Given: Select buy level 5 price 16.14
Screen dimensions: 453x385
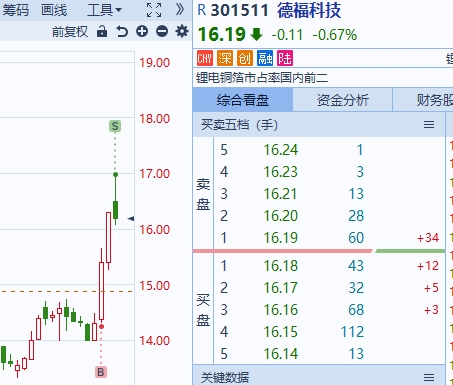Looking at the screenshot, I should (281, 354).
